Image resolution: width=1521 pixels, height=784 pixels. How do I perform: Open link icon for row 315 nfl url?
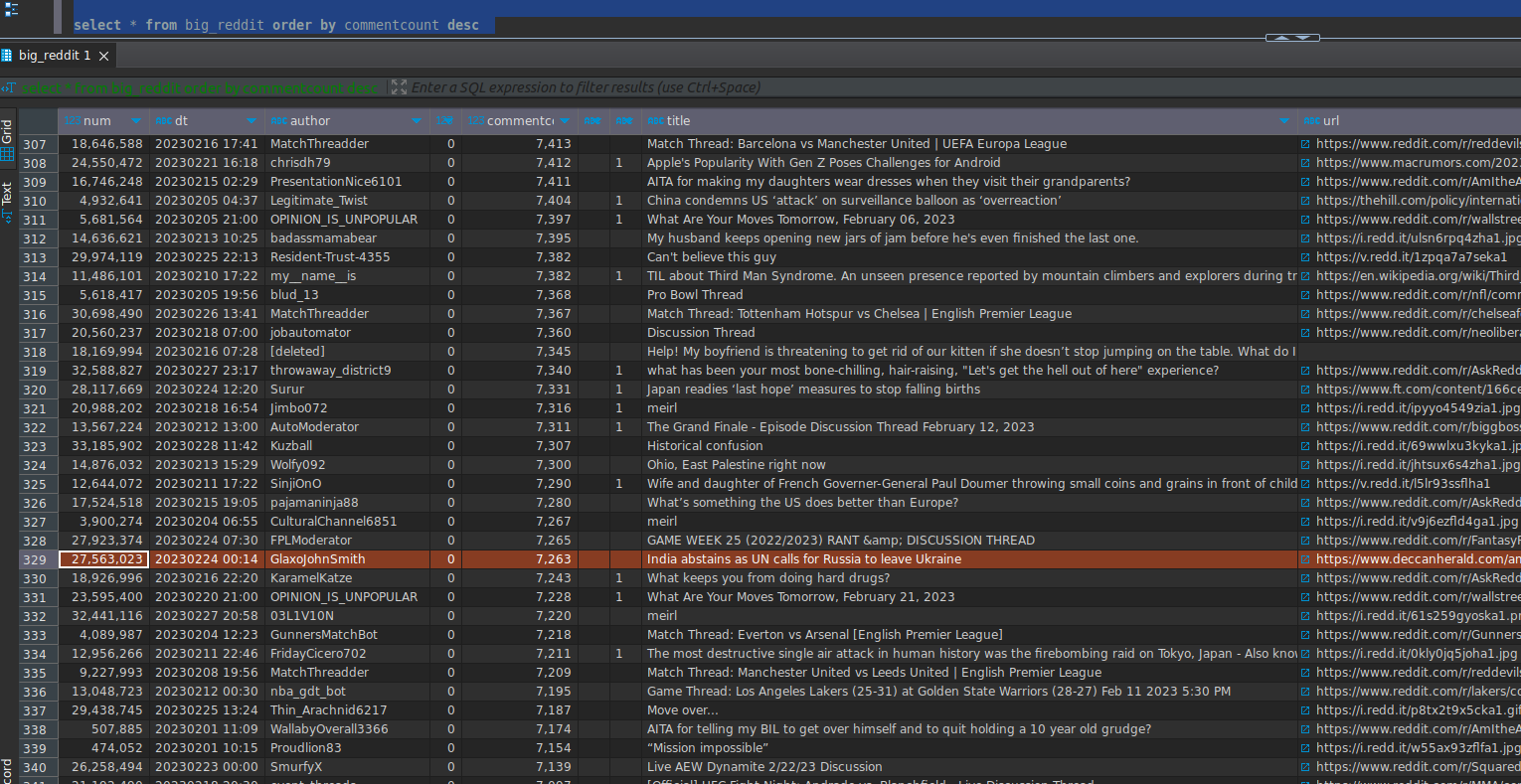(1305, 295)
